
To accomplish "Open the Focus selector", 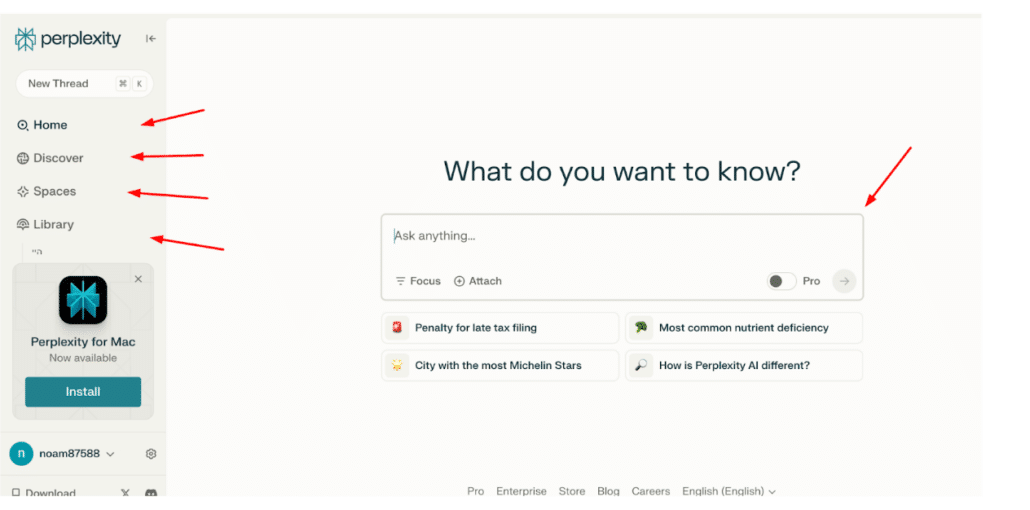I will point(418,281).
